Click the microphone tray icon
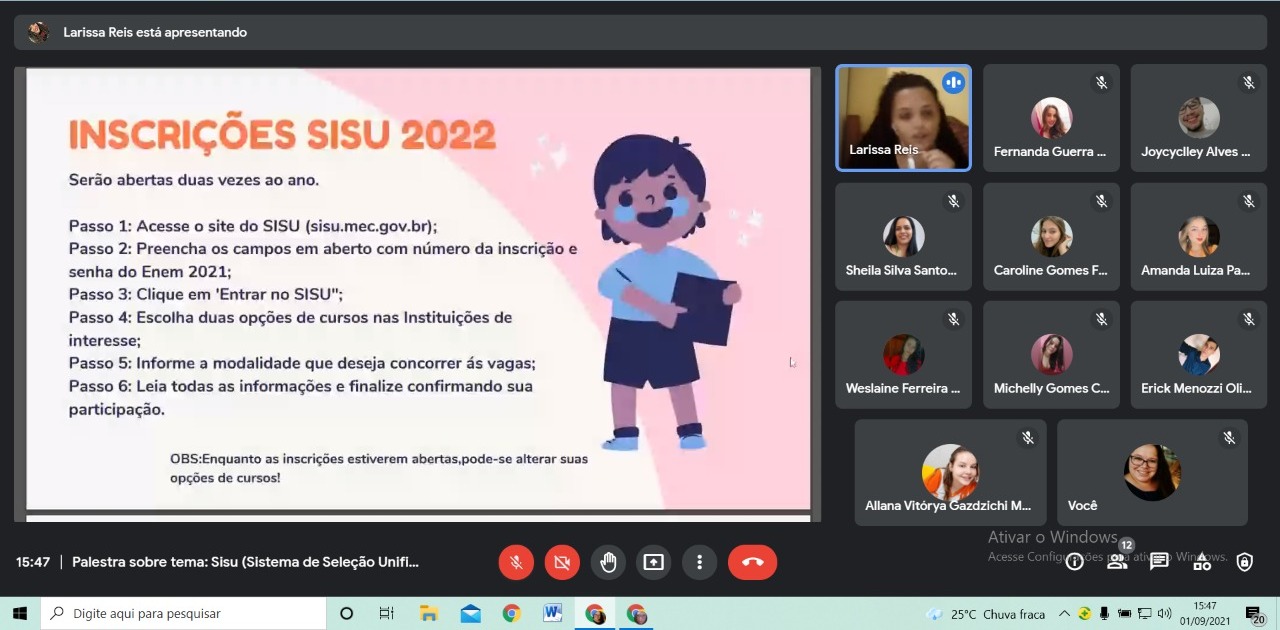Image resolution: width=1280 pixels, height=630 pixels. [1104, 613]
